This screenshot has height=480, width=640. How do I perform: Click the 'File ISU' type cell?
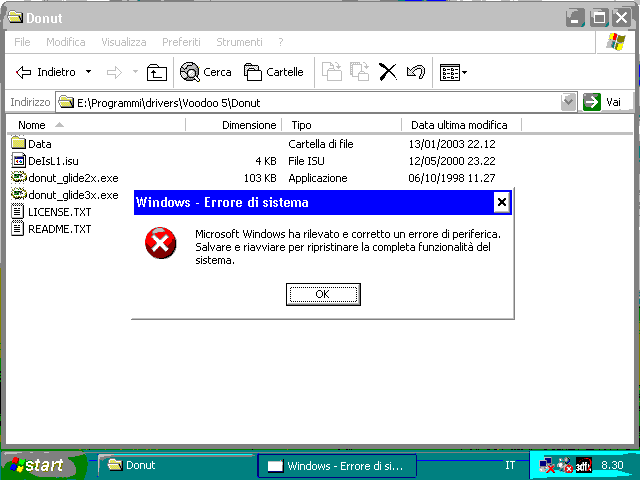306,161
